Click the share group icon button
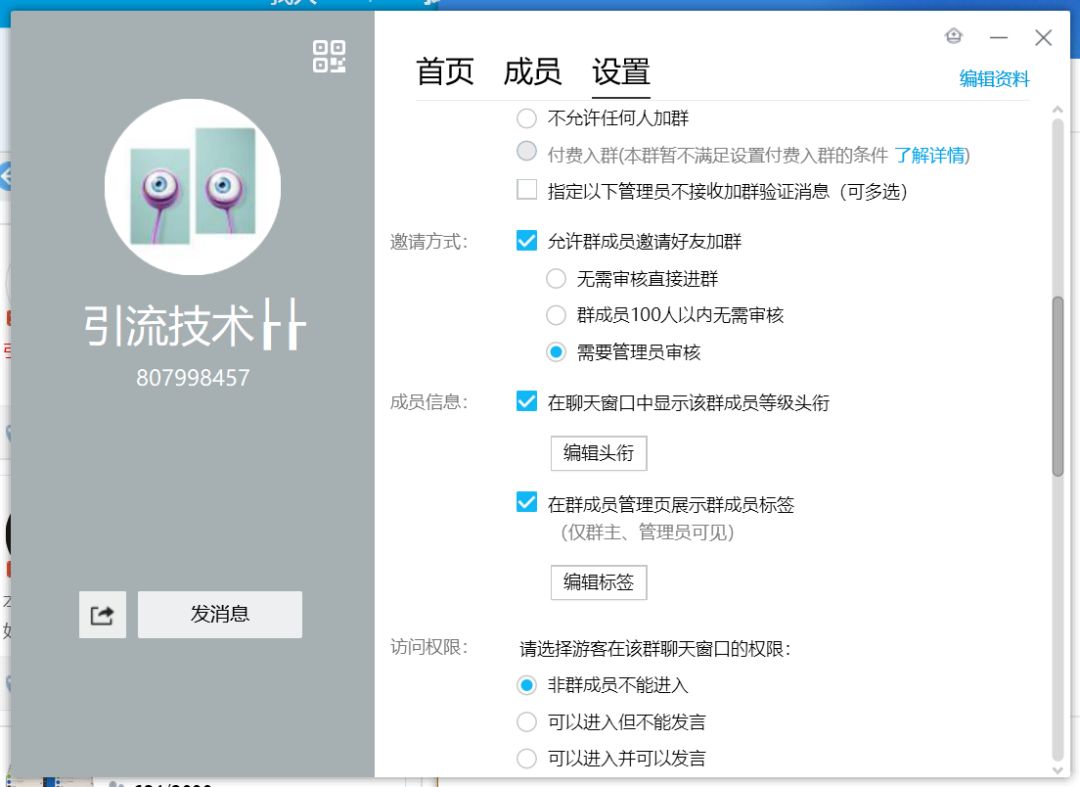This screenshot has height=787, width=1080. click(x=102, y=614)
